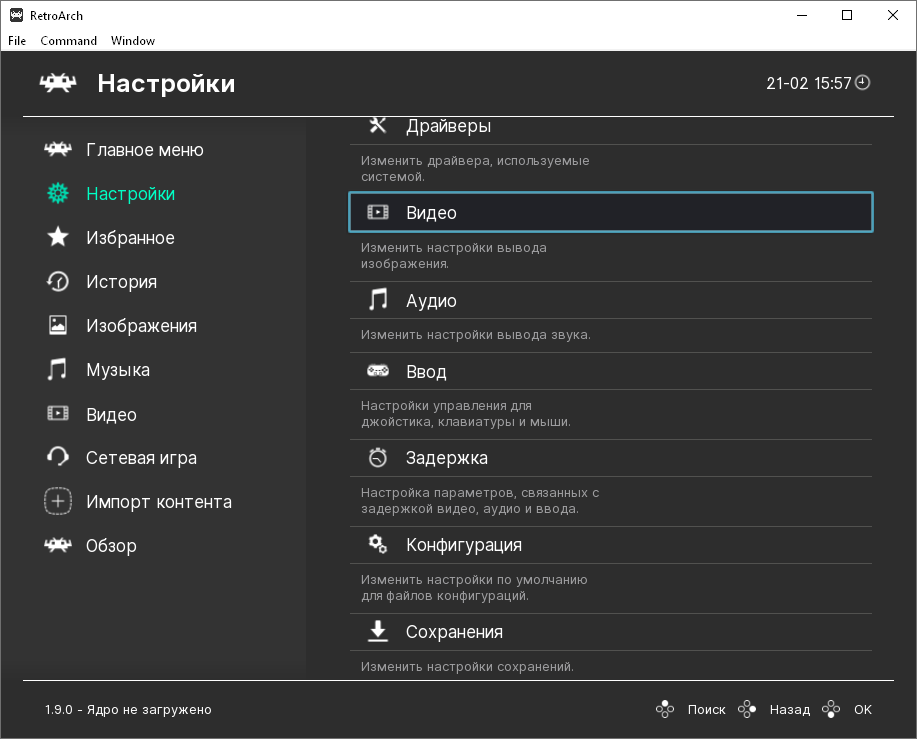Click the description about джойстика, клавиатуры и мыши
917x739 pixels.
coord(466,413)
